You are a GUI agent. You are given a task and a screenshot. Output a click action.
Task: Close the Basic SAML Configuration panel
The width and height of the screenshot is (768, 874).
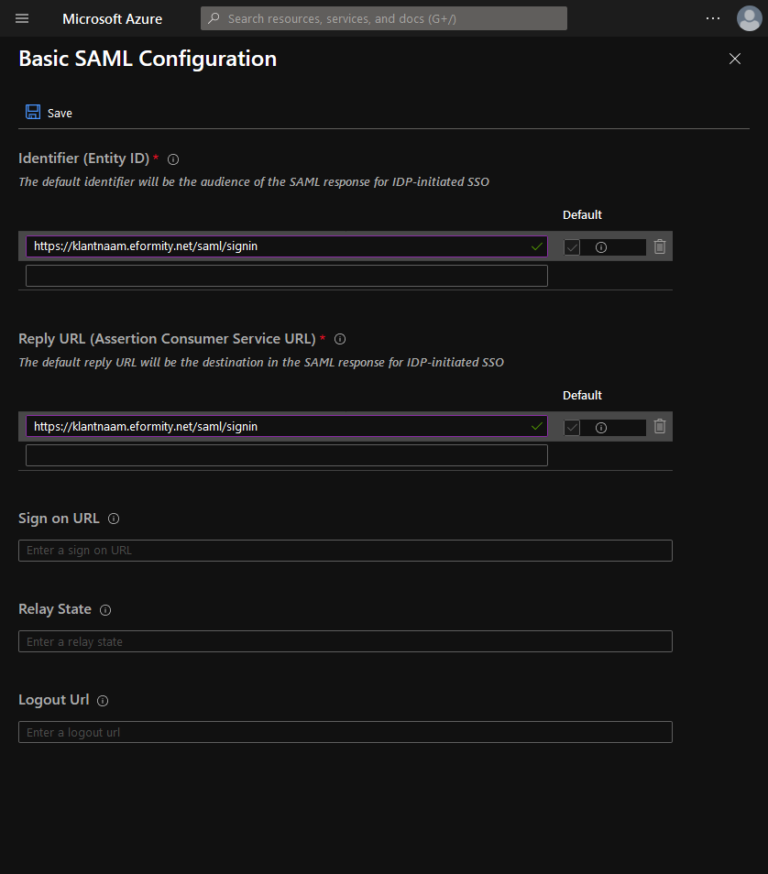click(735, 58)
